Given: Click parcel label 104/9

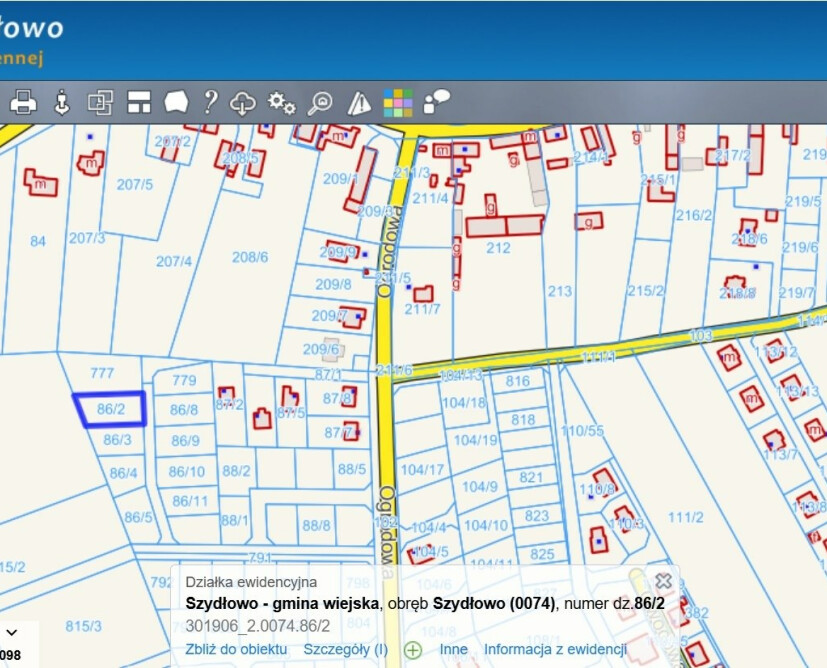Looking at the screenshot, I should pyautogui.click(x=479, y=487).
